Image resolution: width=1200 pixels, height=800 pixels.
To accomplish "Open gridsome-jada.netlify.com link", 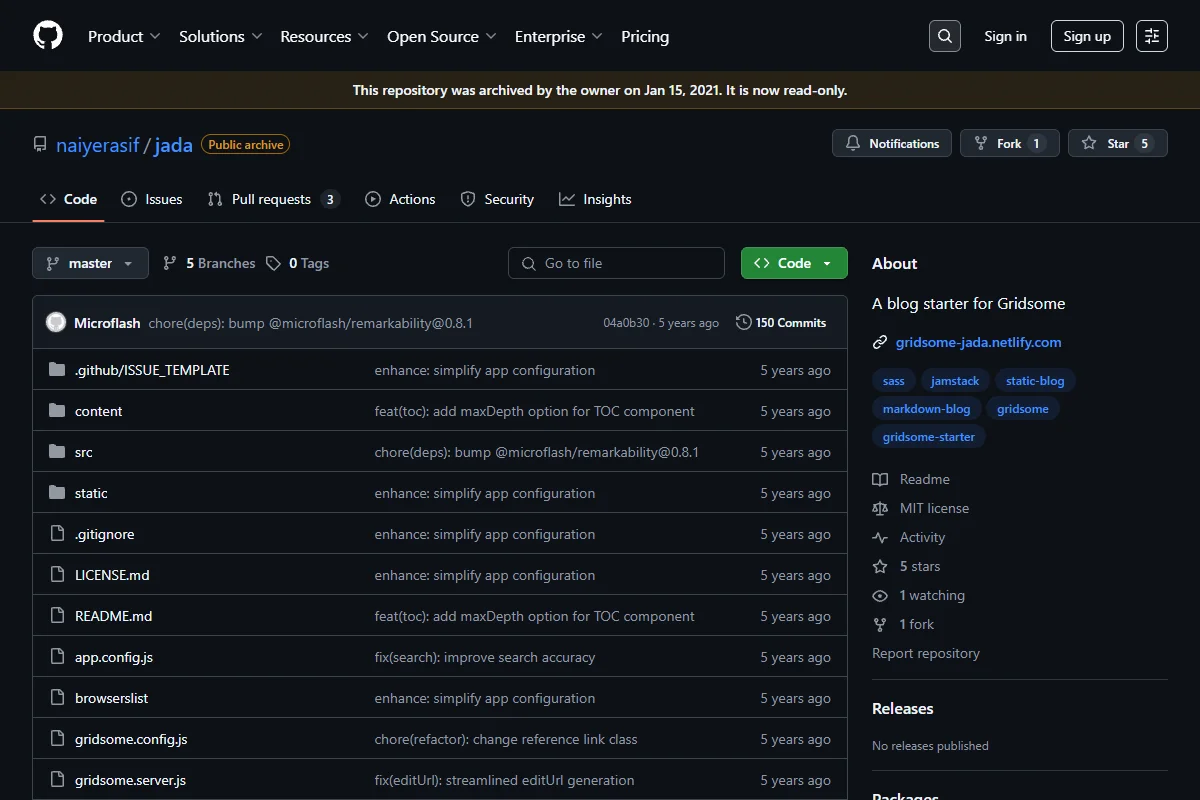I will [979, 342].
